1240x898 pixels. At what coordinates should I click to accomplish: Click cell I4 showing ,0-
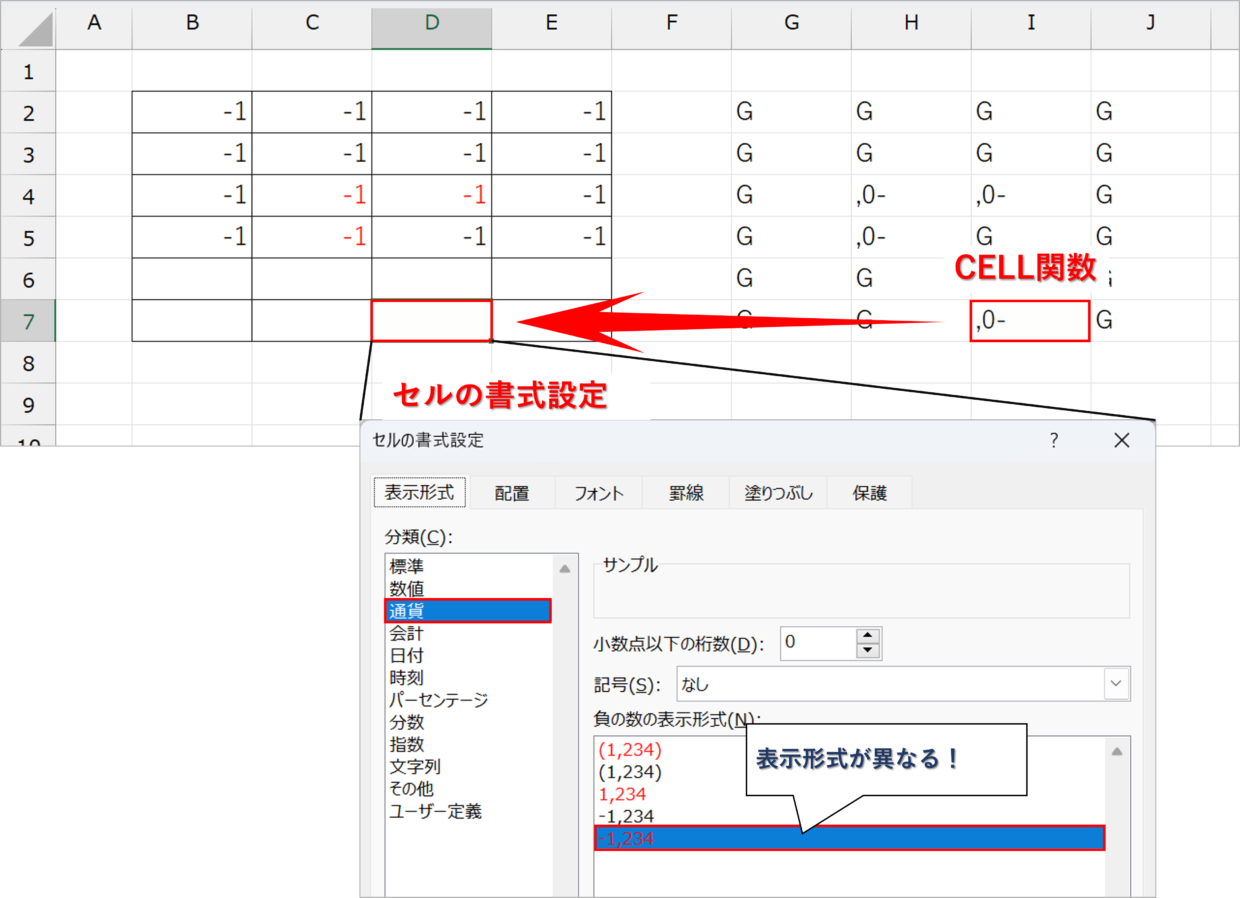click(x=1031, y=196)
